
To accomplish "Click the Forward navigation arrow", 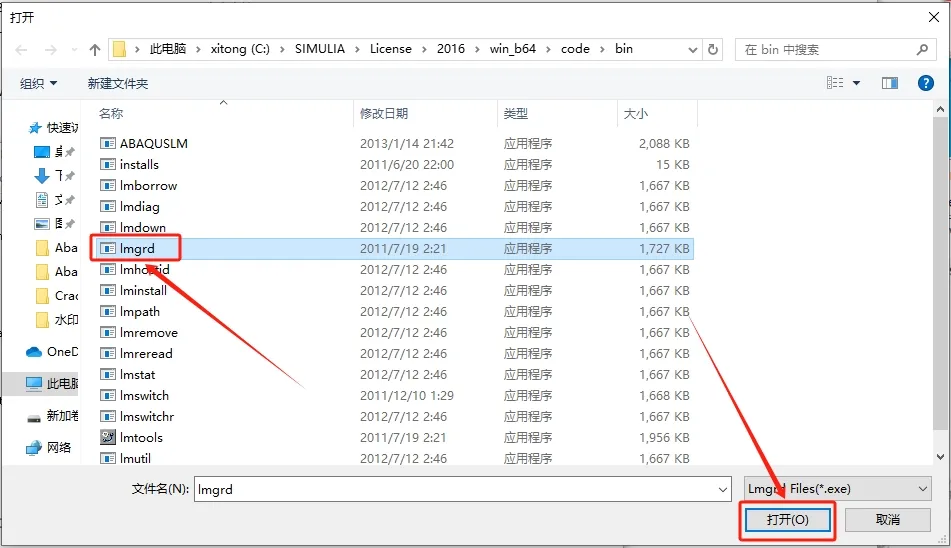I will point(51,50).
